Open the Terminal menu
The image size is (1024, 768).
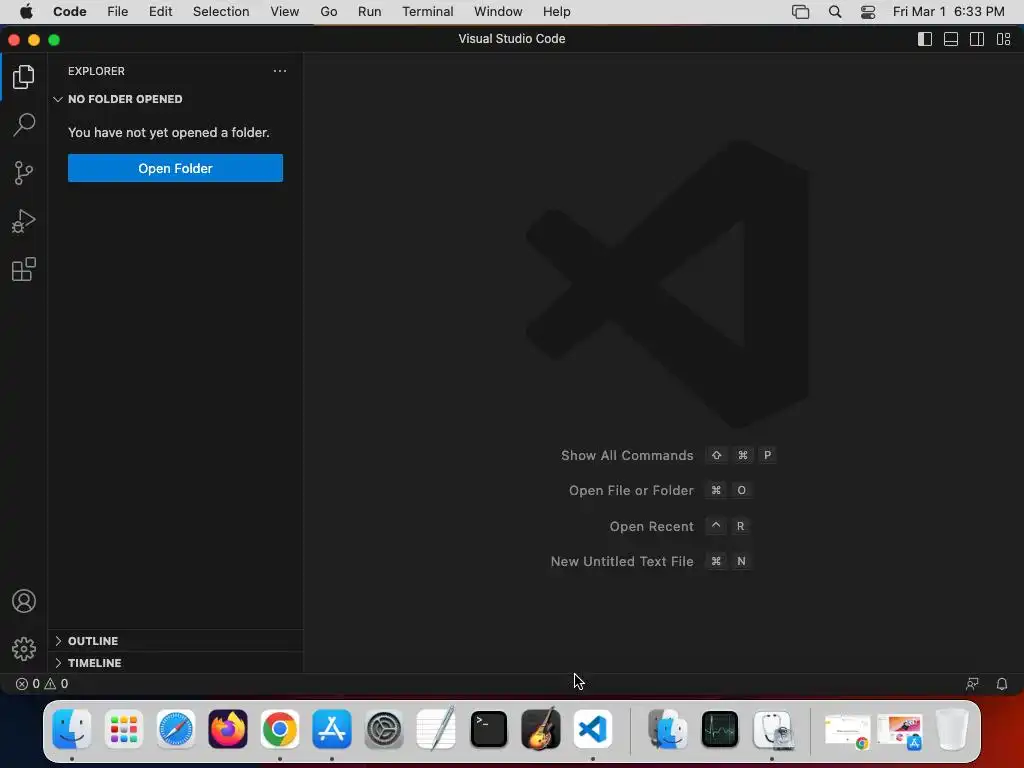point(428,12)
